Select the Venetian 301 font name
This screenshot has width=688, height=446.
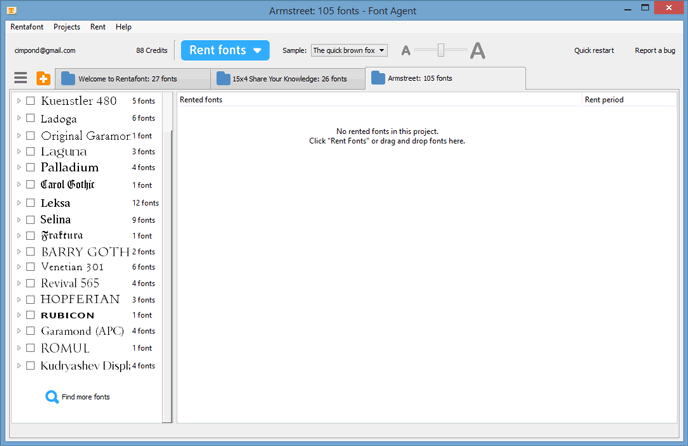[x=72, y=267]
